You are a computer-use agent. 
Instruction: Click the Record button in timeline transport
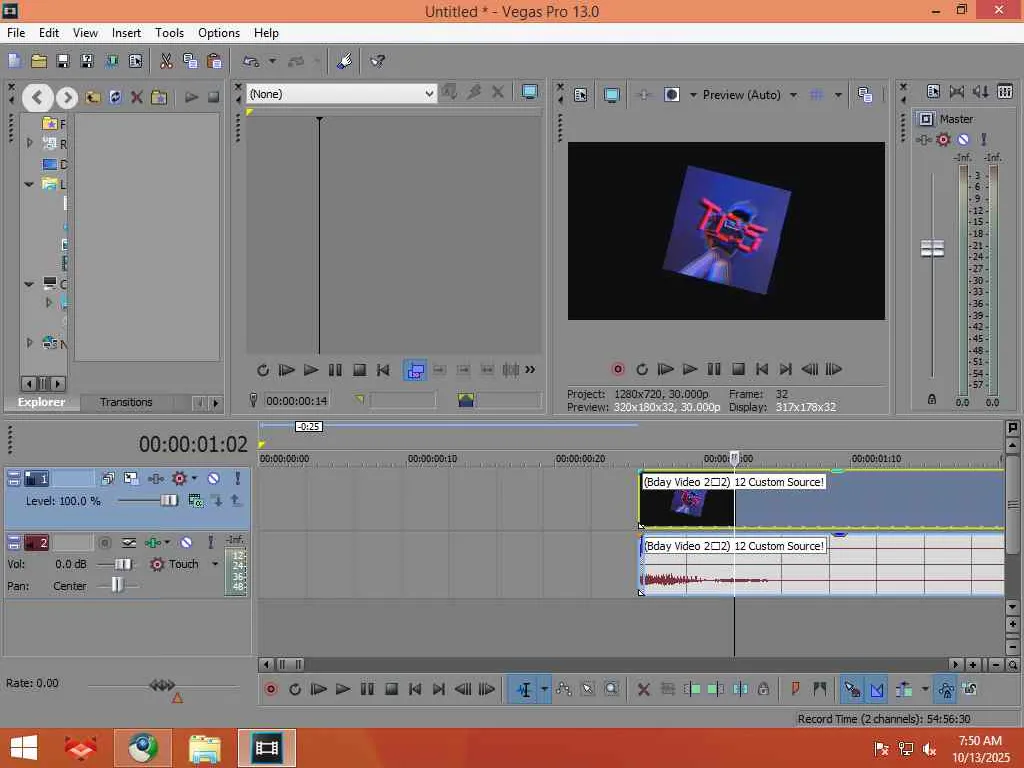270,689
